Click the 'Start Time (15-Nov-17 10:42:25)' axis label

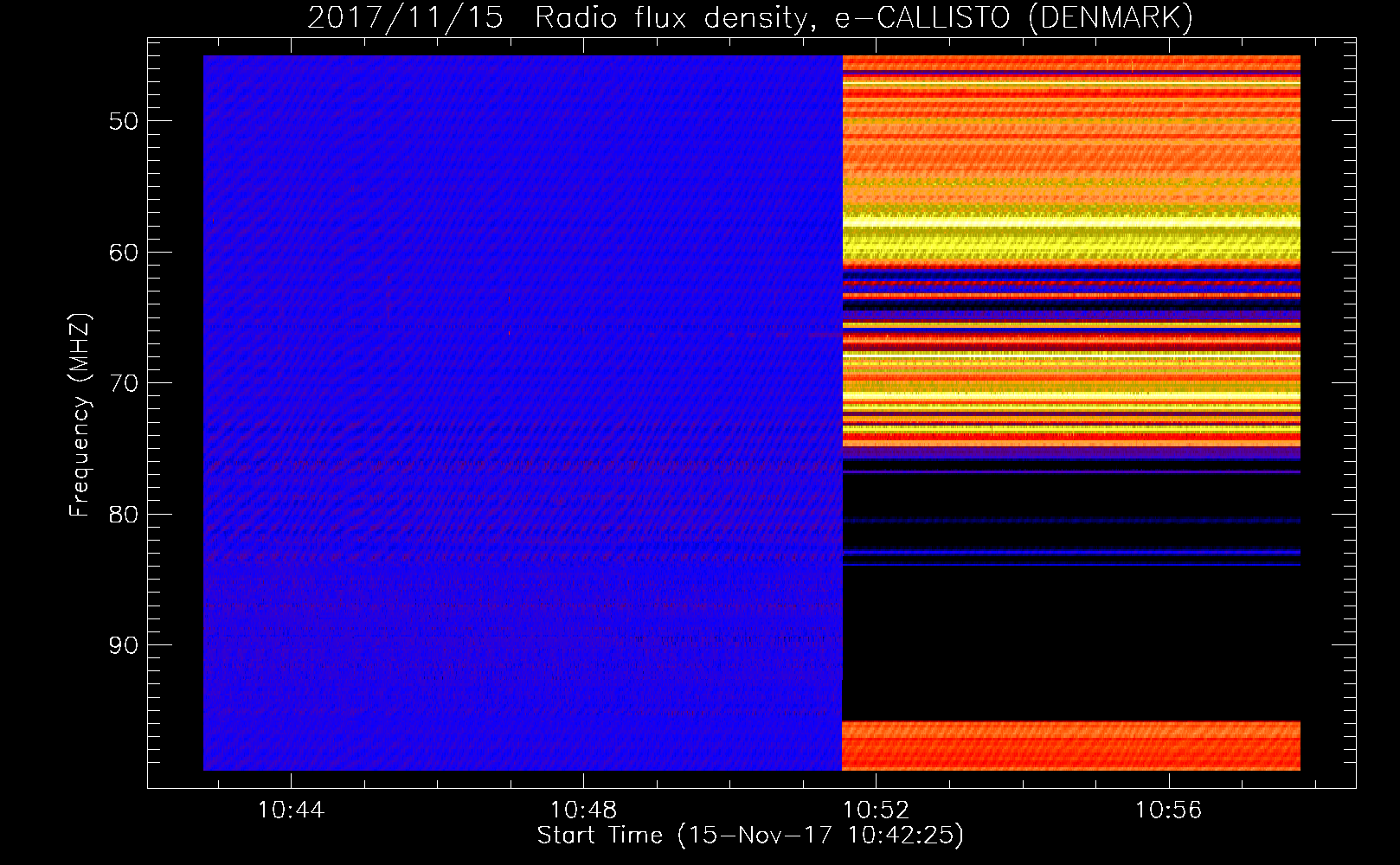tap(750, 836)
